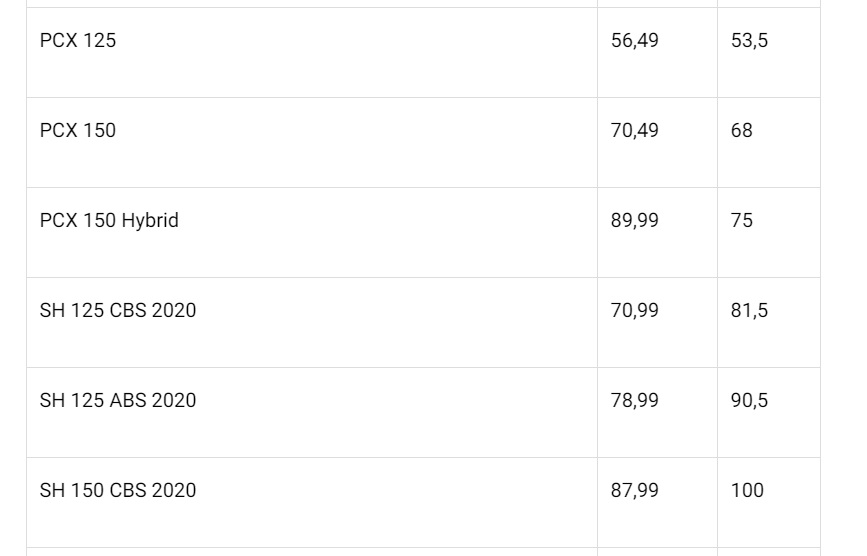Select the 56,49 price cell
This screenshot has height=556, width=867.
635,41
